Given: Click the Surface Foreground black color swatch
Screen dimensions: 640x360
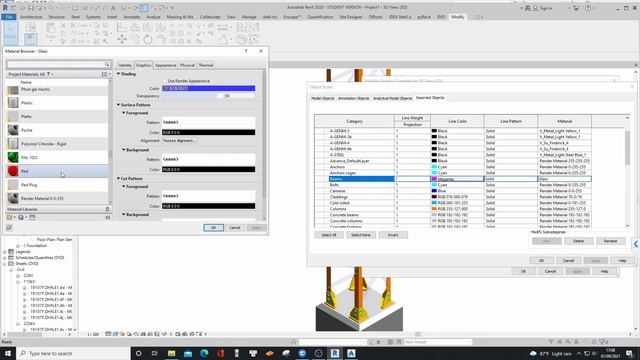Looking at the screenshot, I should tap(209, 132).
